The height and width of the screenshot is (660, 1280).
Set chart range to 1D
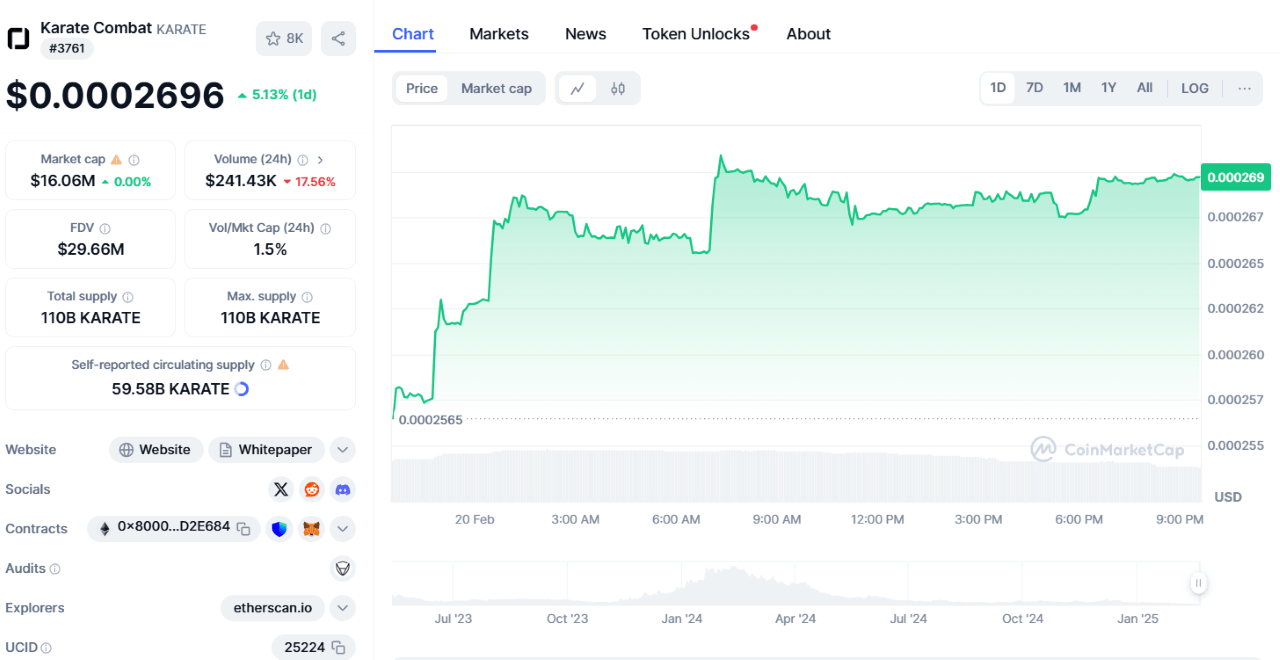point(998,88)
